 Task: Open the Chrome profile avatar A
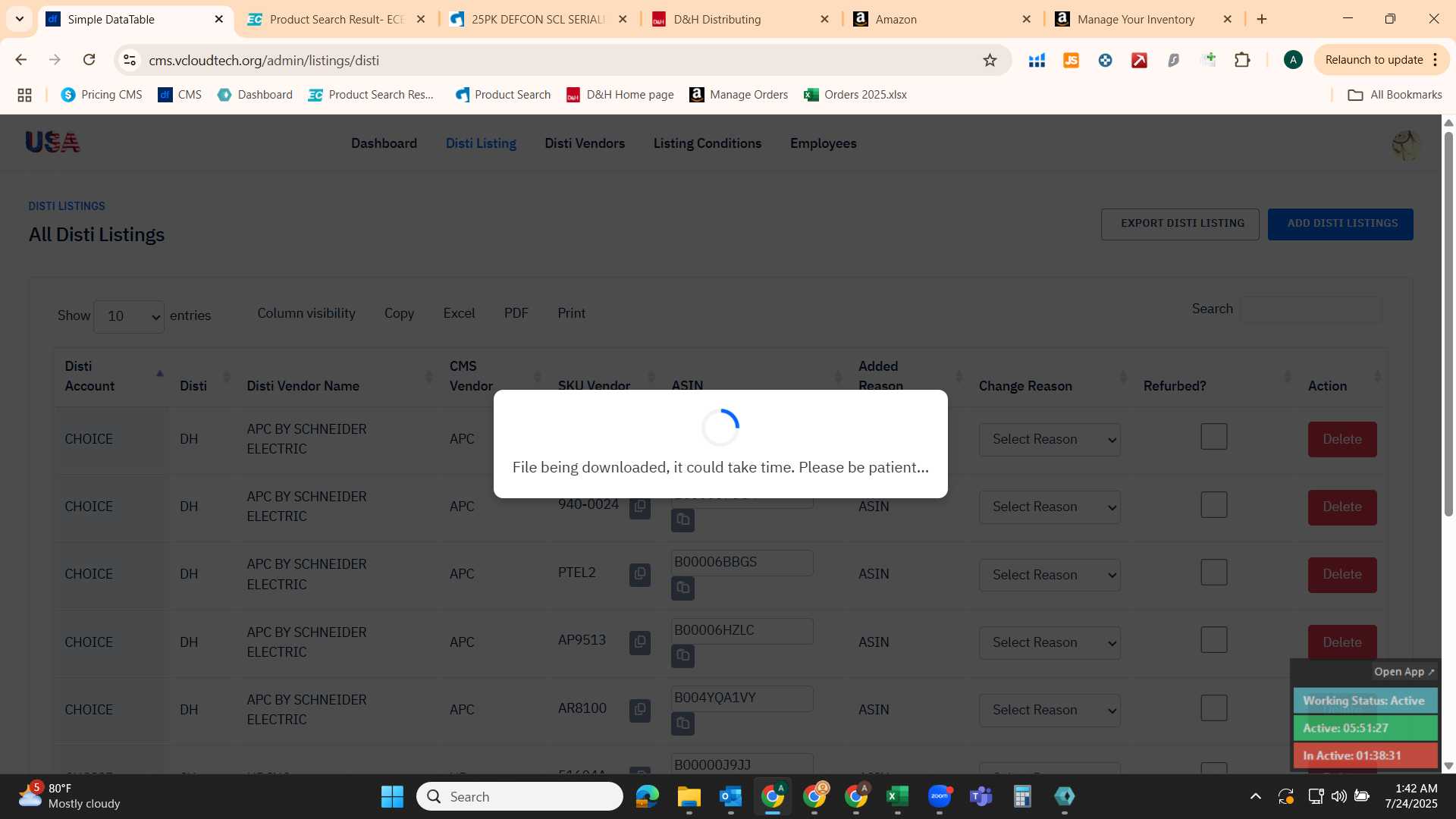pyautogui.click(x=1293, y=60)
